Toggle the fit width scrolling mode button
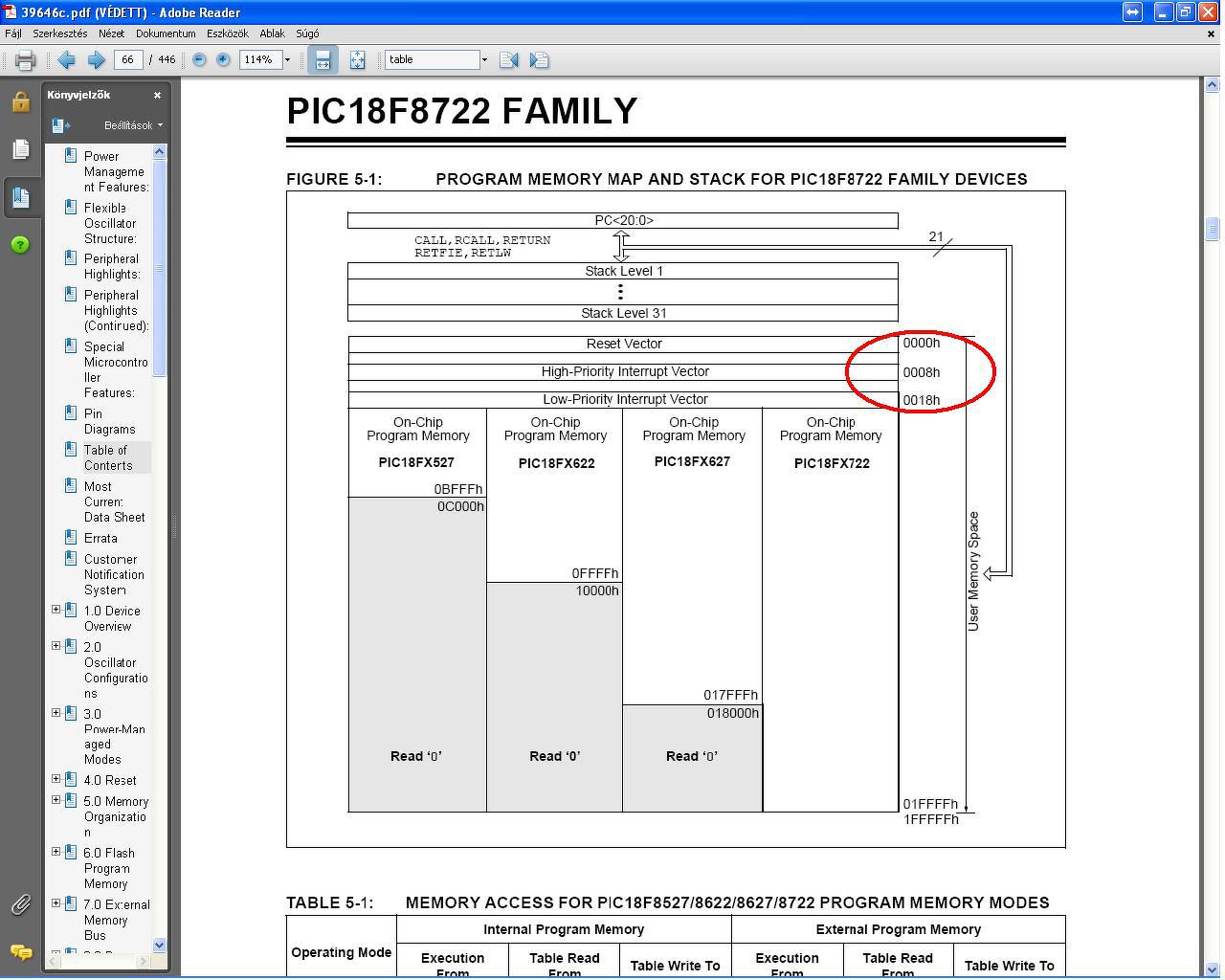Viewport: 1225px width, 980px height. [x=323, y=59]
